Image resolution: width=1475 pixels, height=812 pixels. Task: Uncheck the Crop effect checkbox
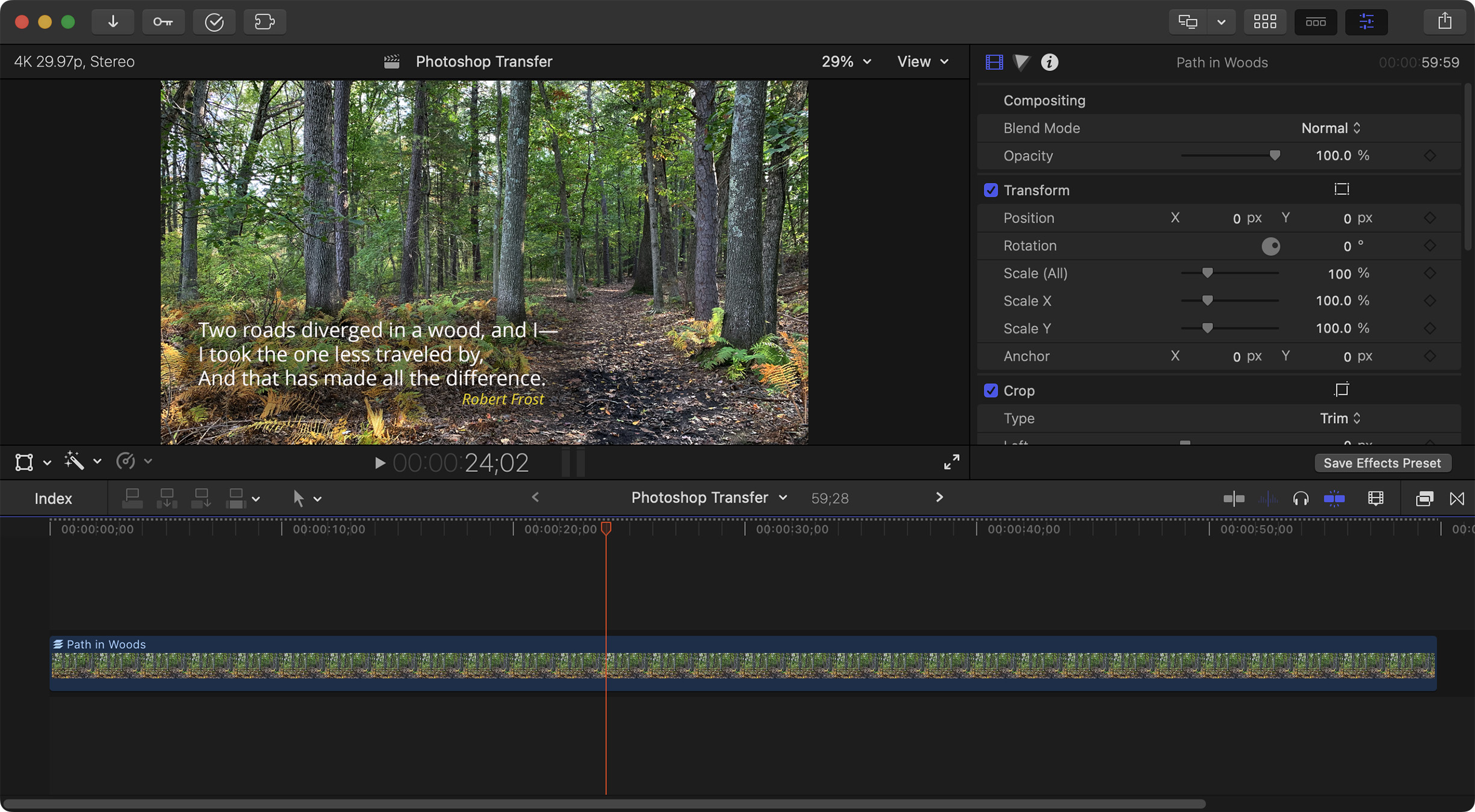990,391
